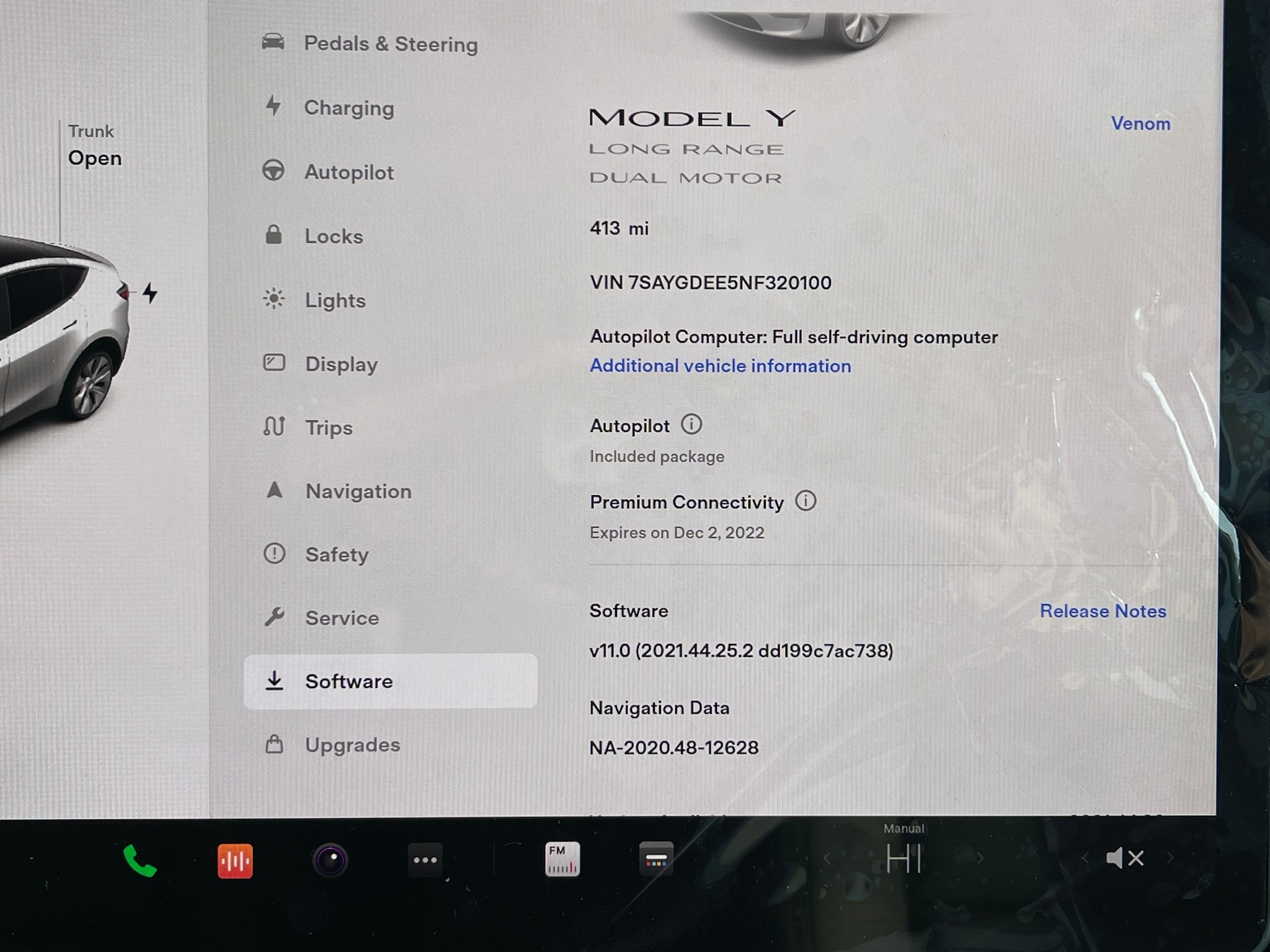
Task: Click the Autopilot info circle icon
Action: [x=691, y=425]
